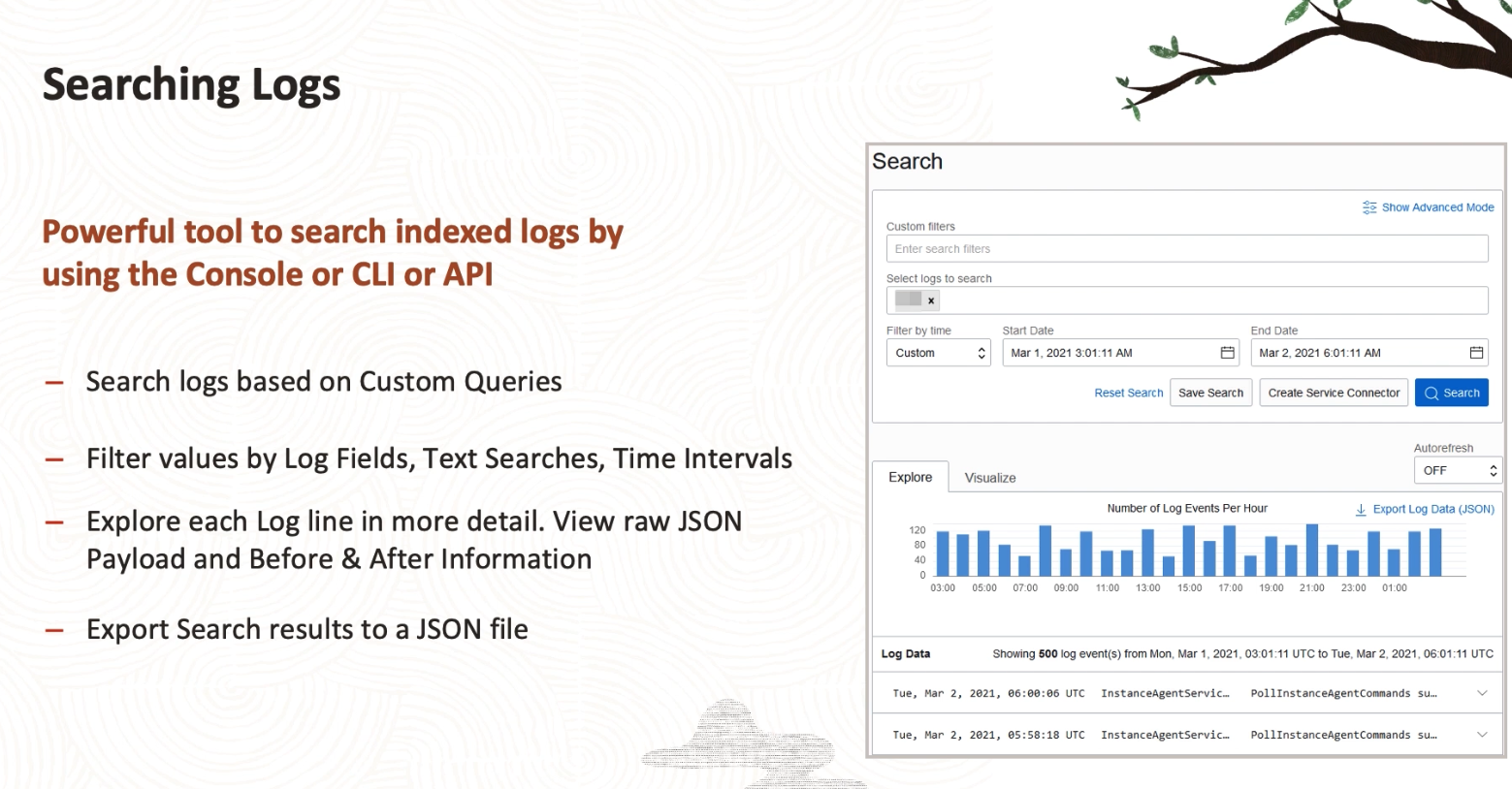The image size is (1512, 789).
Task: Click the Export Log Data (JSON) link
Action: point(1432,510)
